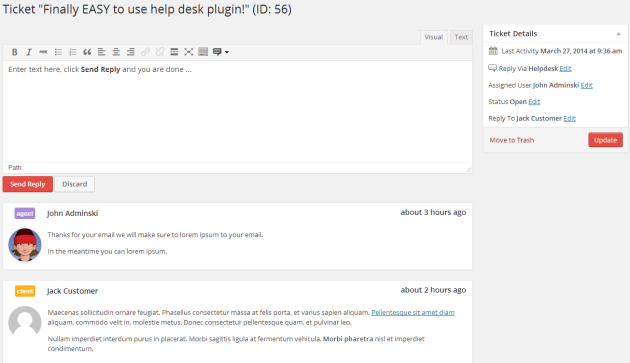
Task: Align text center
Action: point(116,52)
